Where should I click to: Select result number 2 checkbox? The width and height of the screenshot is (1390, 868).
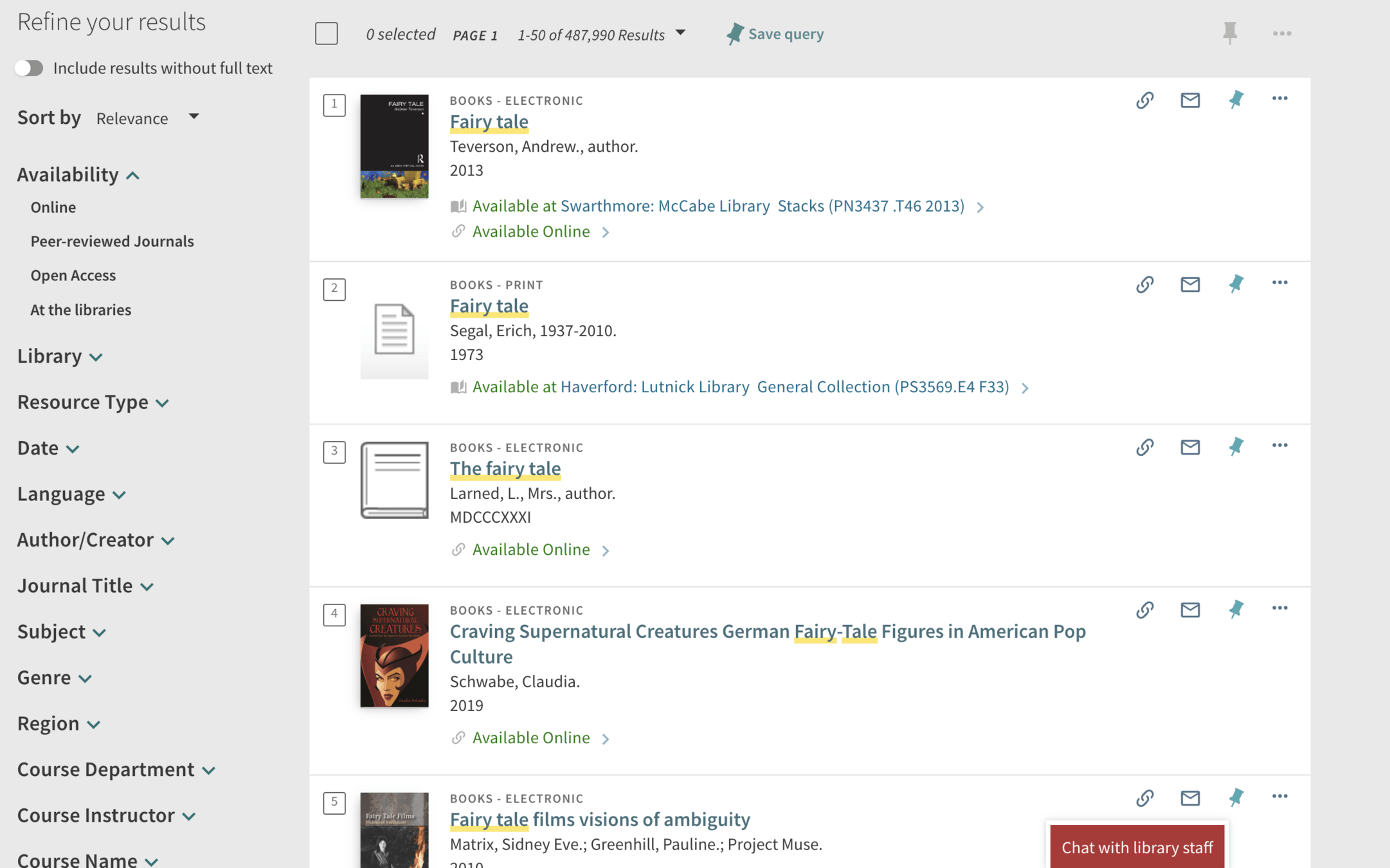coord(334,289)
